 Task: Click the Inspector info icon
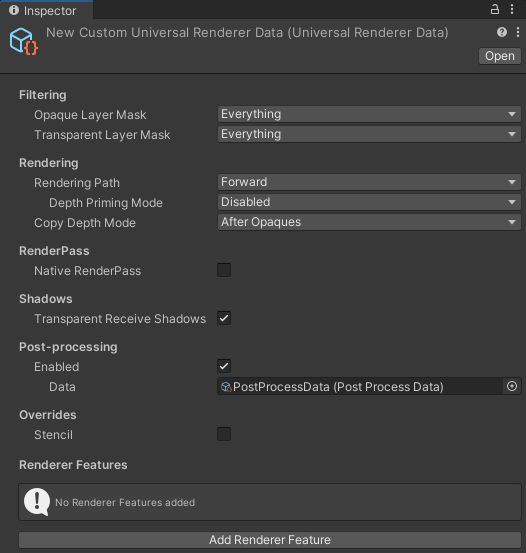point(14,10)
